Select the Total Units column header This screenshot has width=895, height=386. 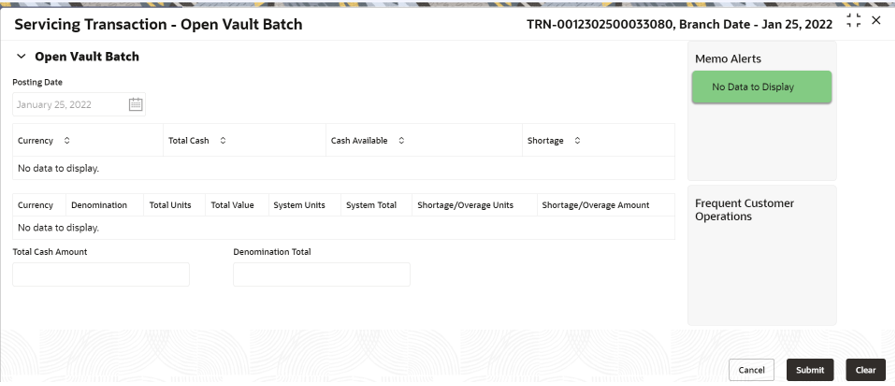170,205
